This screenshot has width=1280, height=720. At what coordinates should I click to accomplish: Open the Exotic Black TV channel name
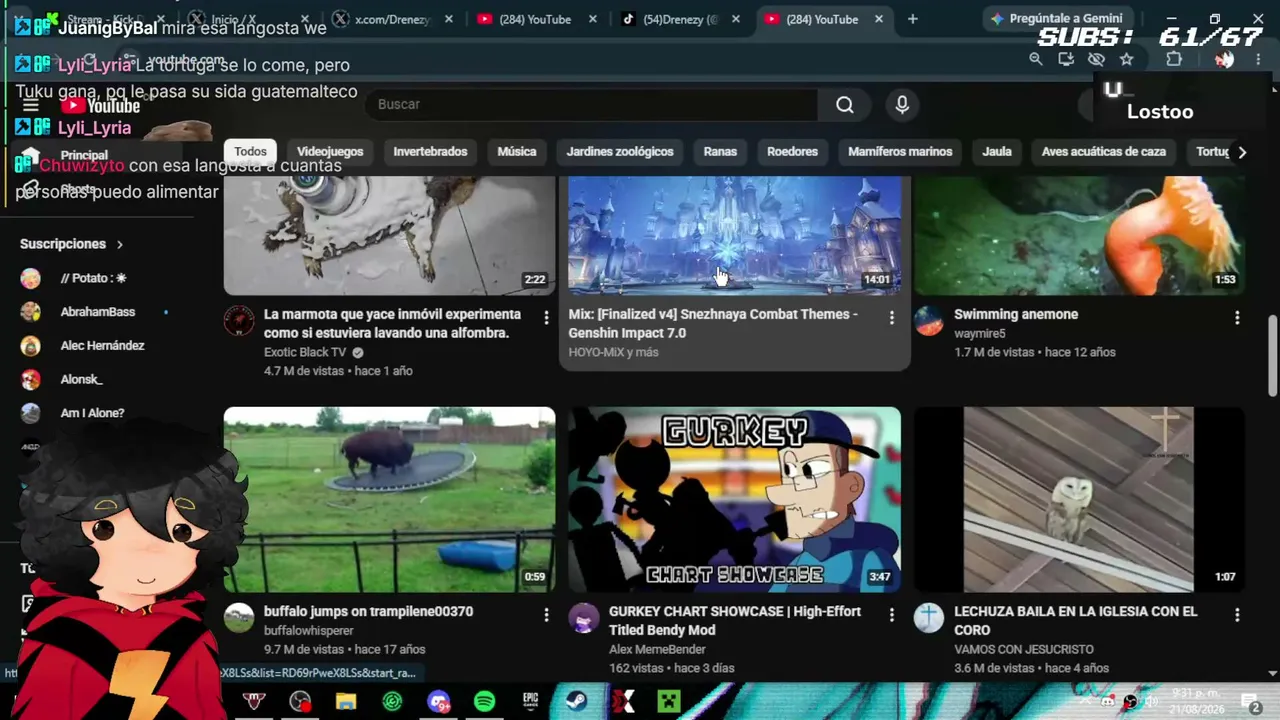coord(305,352)
